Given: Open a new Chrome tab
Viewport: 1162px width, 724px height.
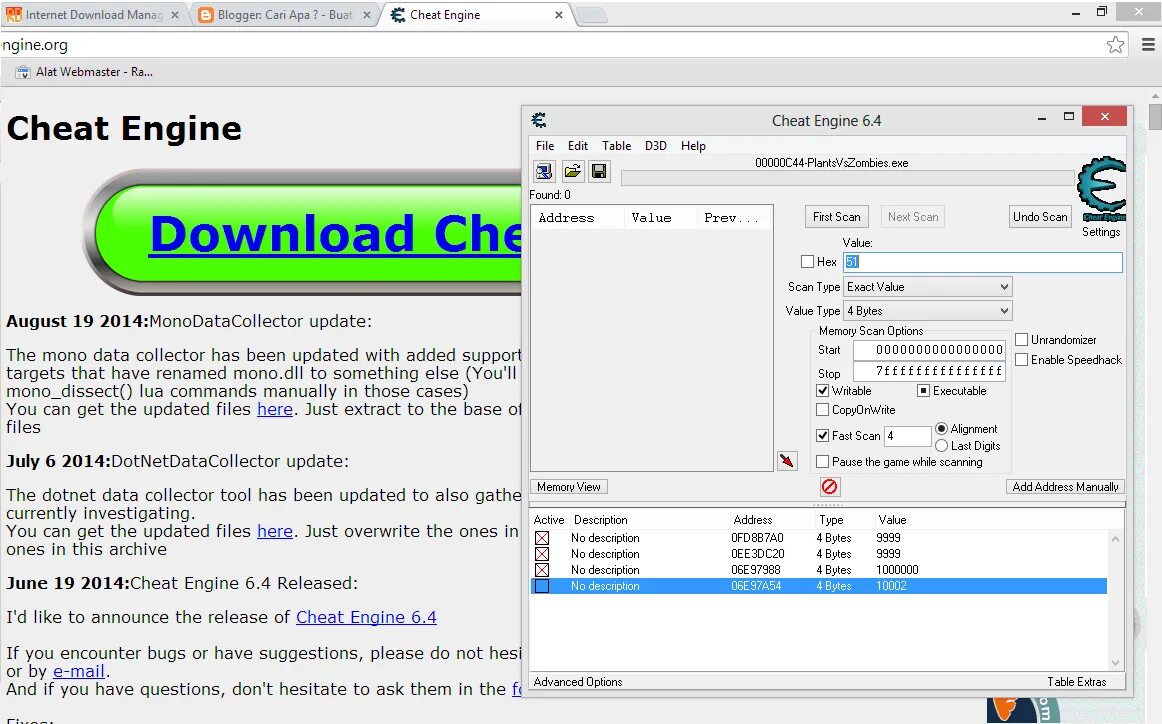Looking at the screenshot, I should [591, 15].
